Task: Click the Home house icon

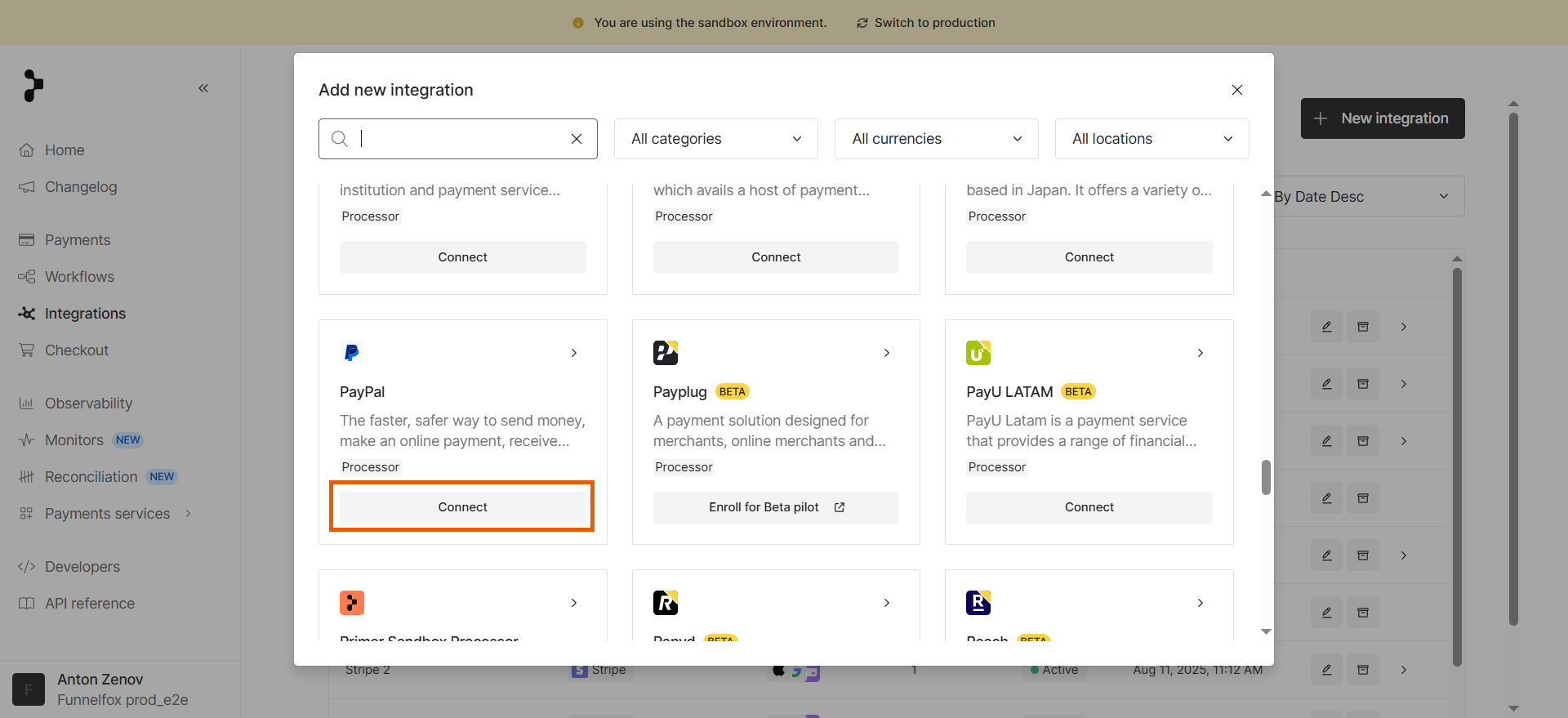Action: pyautogui.click(x=27, y=150)
